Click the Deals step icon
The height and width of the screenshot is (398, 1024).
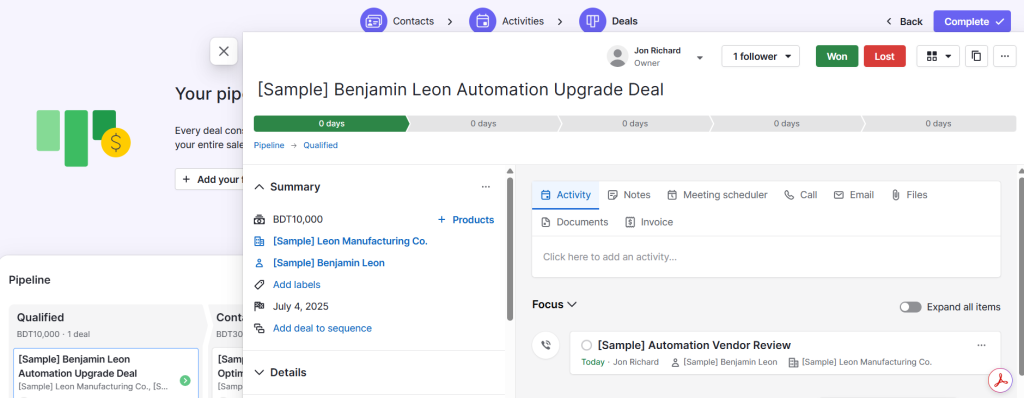592,21
